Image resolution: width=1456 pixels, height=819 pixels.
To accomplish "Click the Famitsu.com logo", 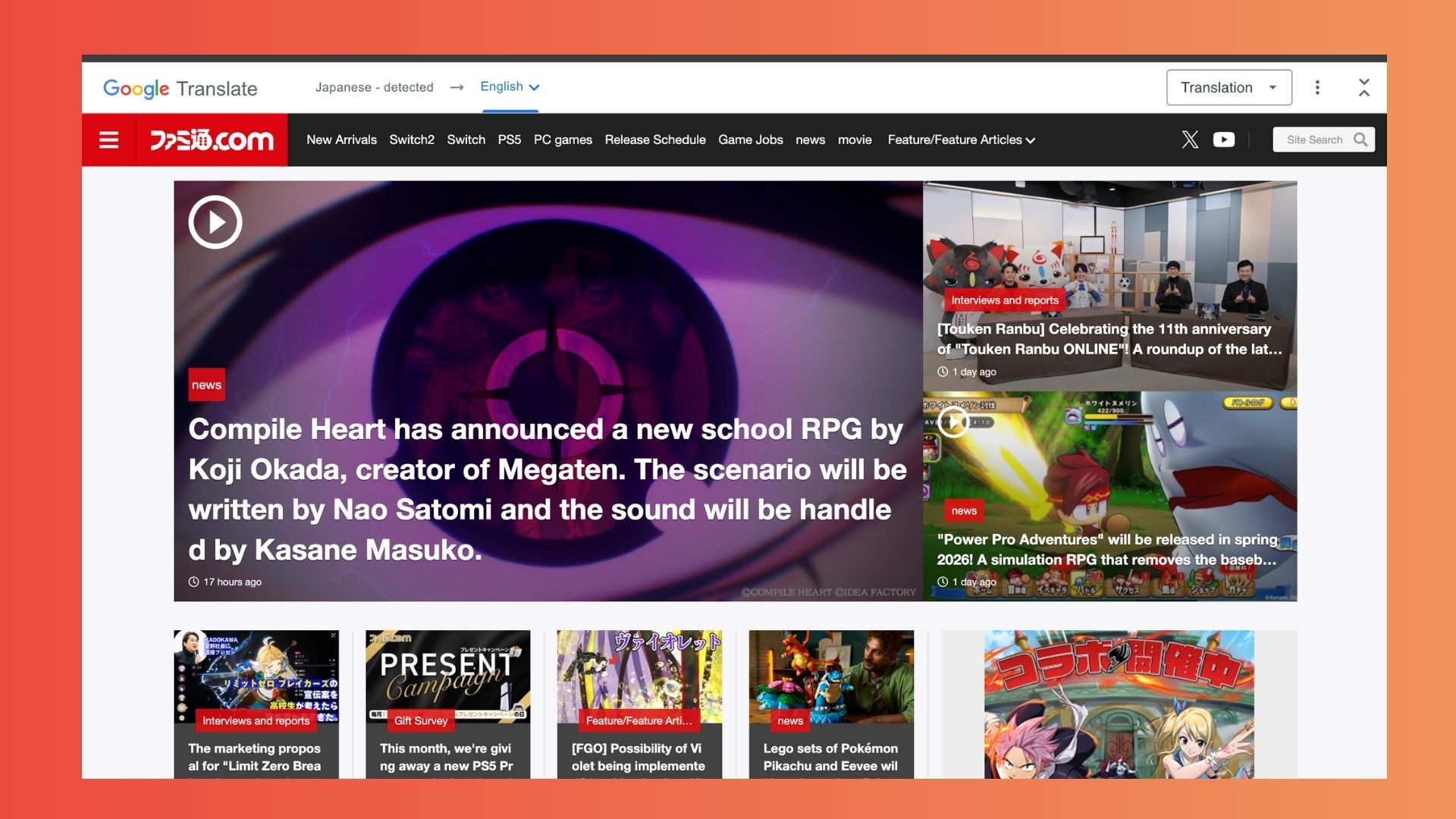I will (x=212, y=140).
